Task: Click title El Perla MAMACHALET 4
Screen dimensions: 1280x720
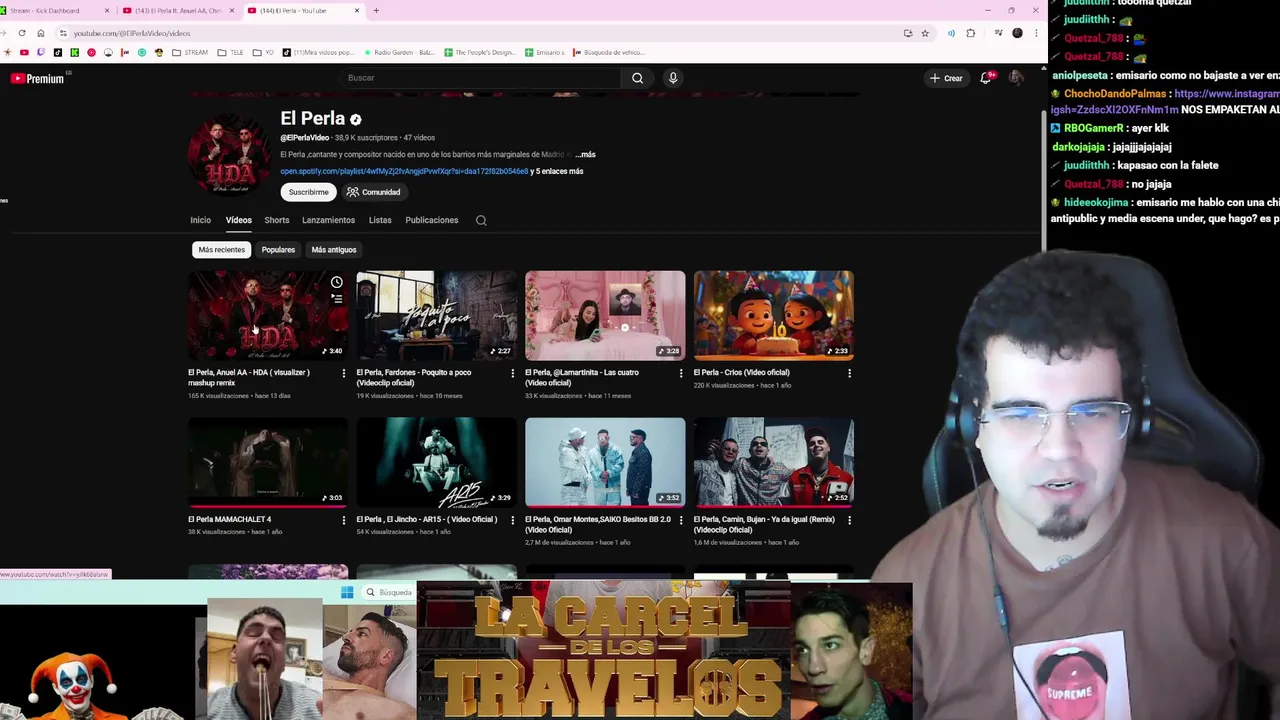Action: [229, 519]
